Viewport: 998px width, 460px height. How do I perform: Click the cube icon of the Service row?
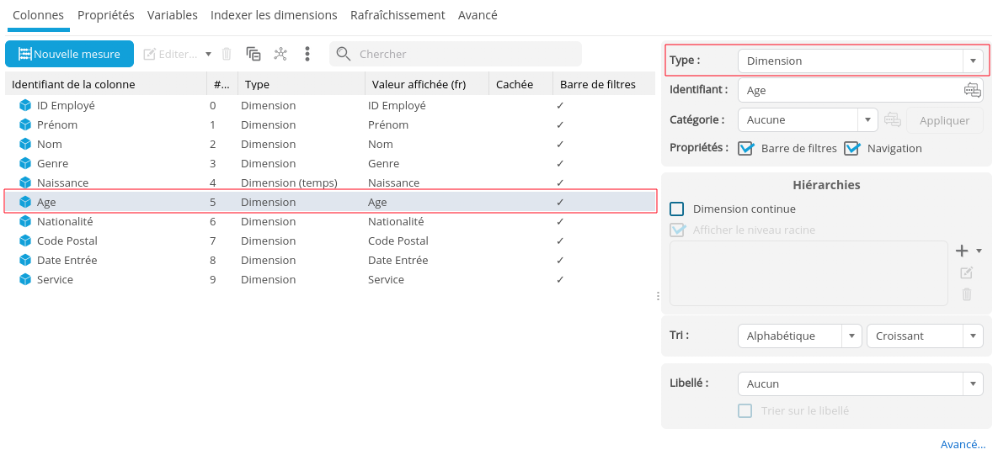(x=25, y=279)
